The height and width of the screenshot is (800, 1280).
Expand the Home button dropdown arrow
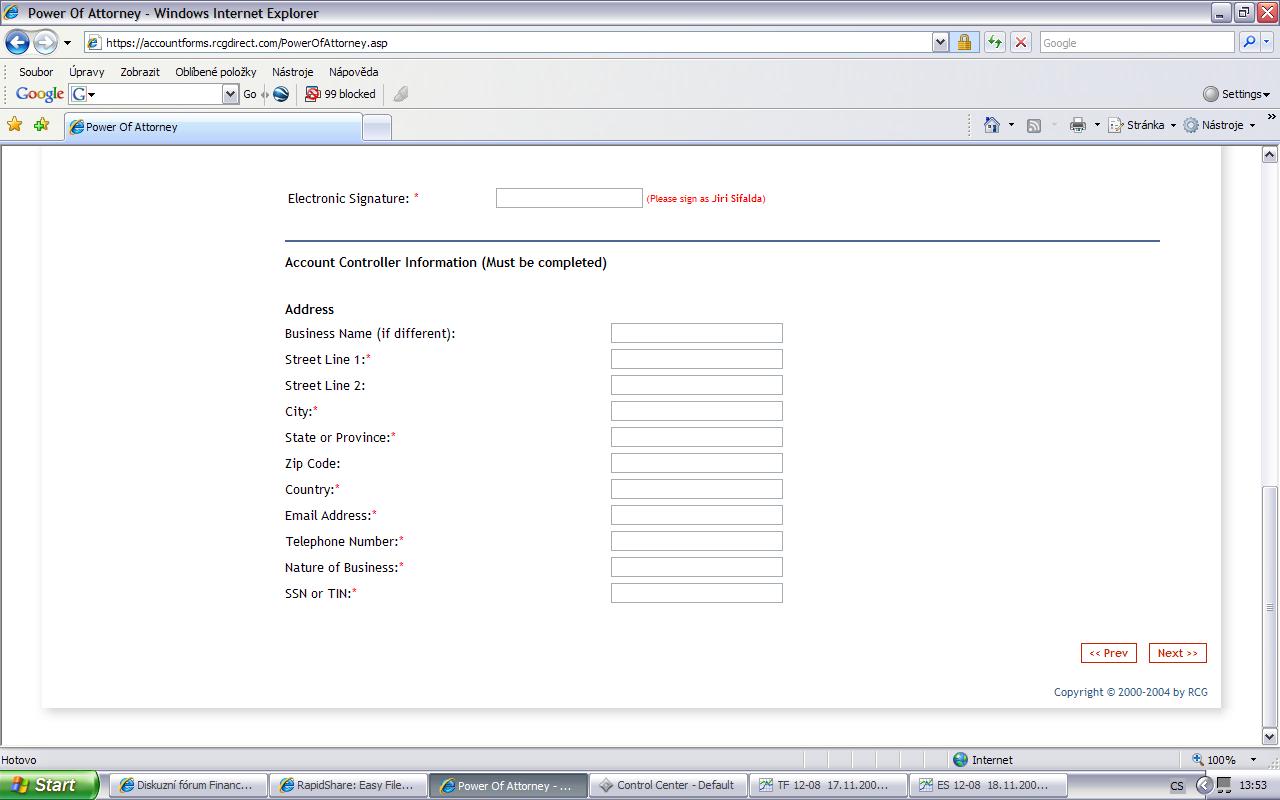(x=1011, y=126)
